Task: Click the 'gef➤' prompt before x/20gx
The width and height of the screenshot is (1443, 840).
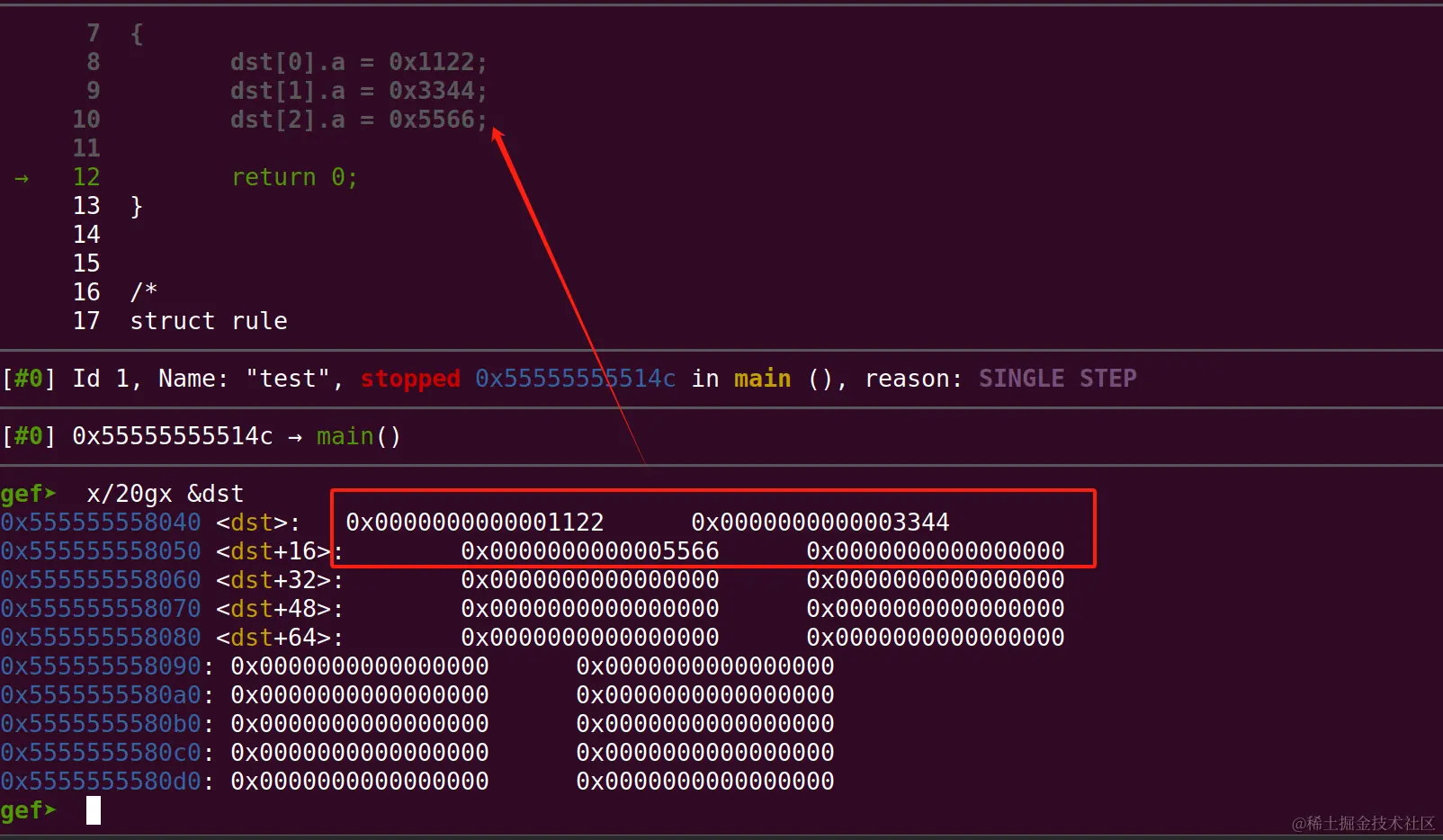Action: pyautogui.click(x=29, y=494)
